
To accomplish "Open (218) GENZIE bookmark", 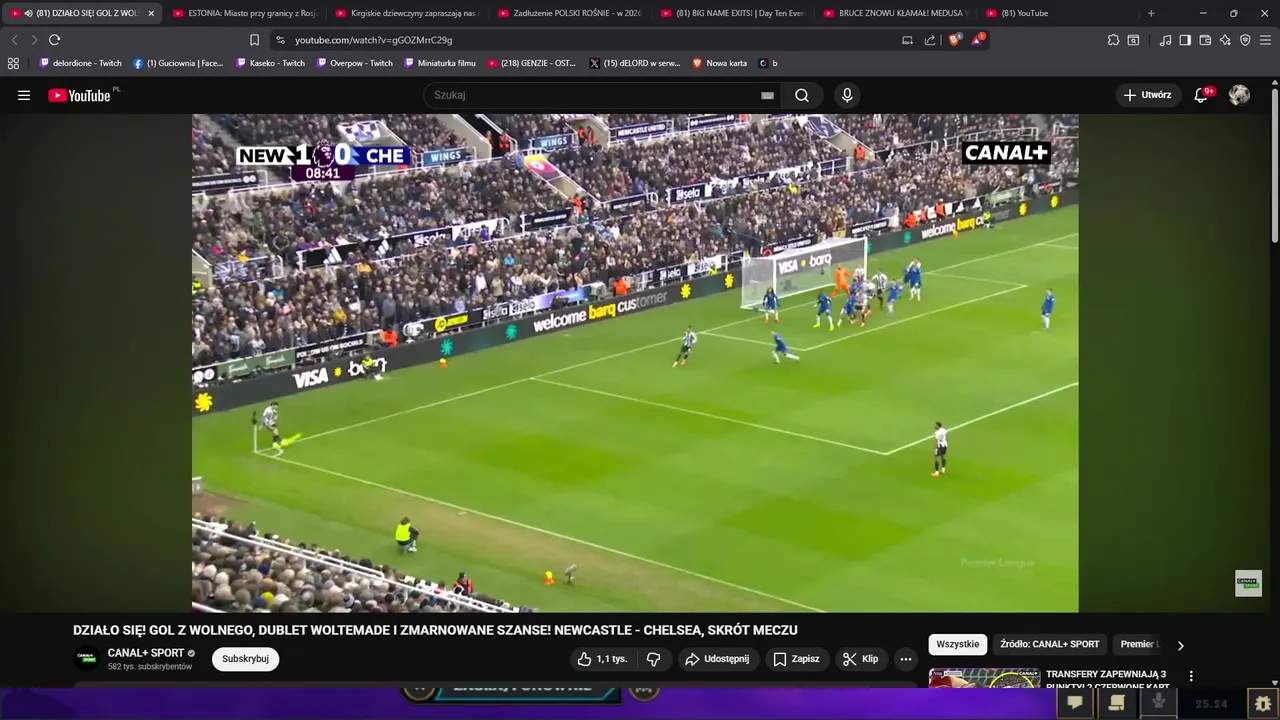I will coord(532,63).
